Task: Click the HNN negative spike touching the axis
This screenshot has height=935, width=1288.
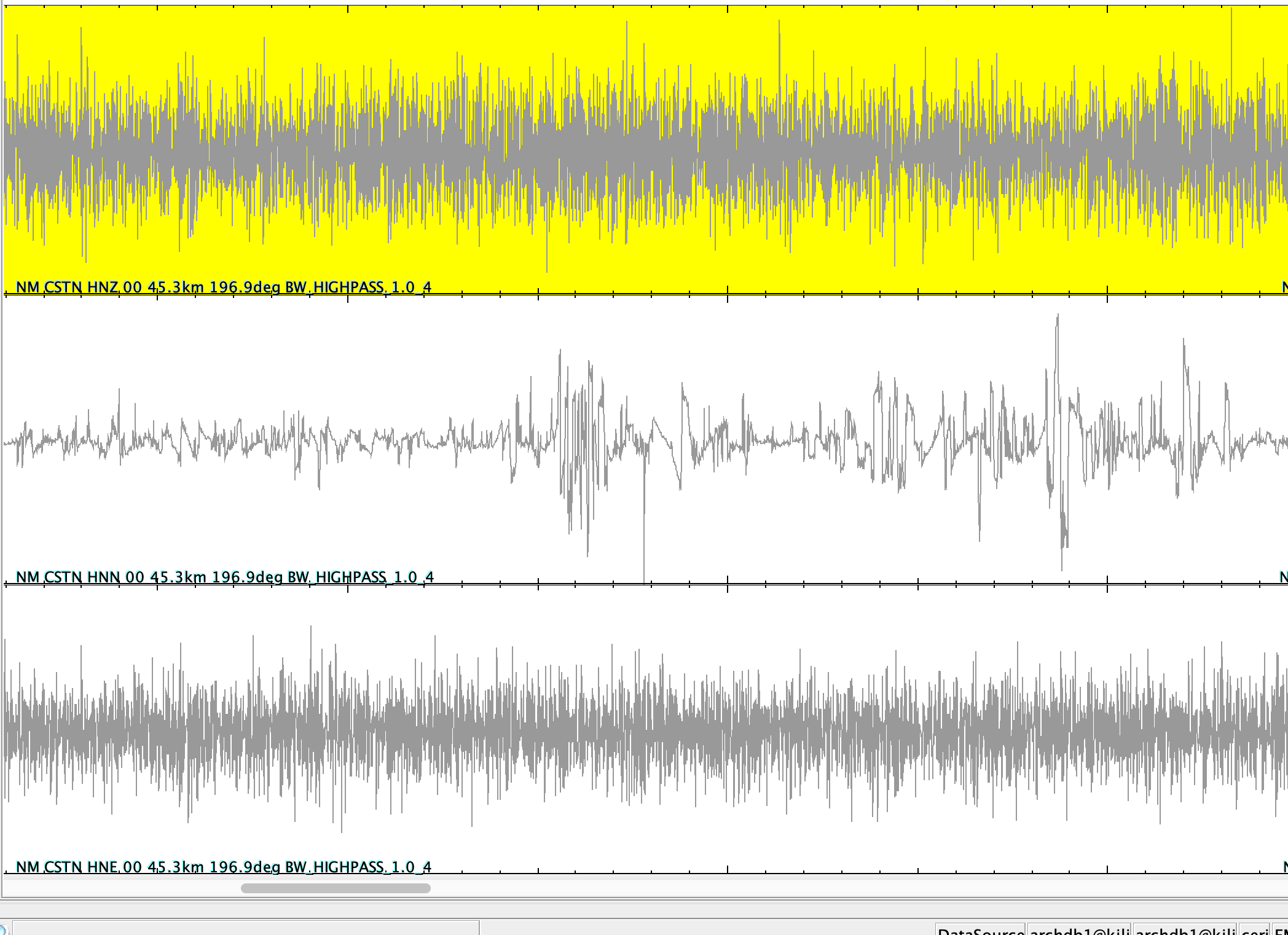Action: click(x=644, y=565)
